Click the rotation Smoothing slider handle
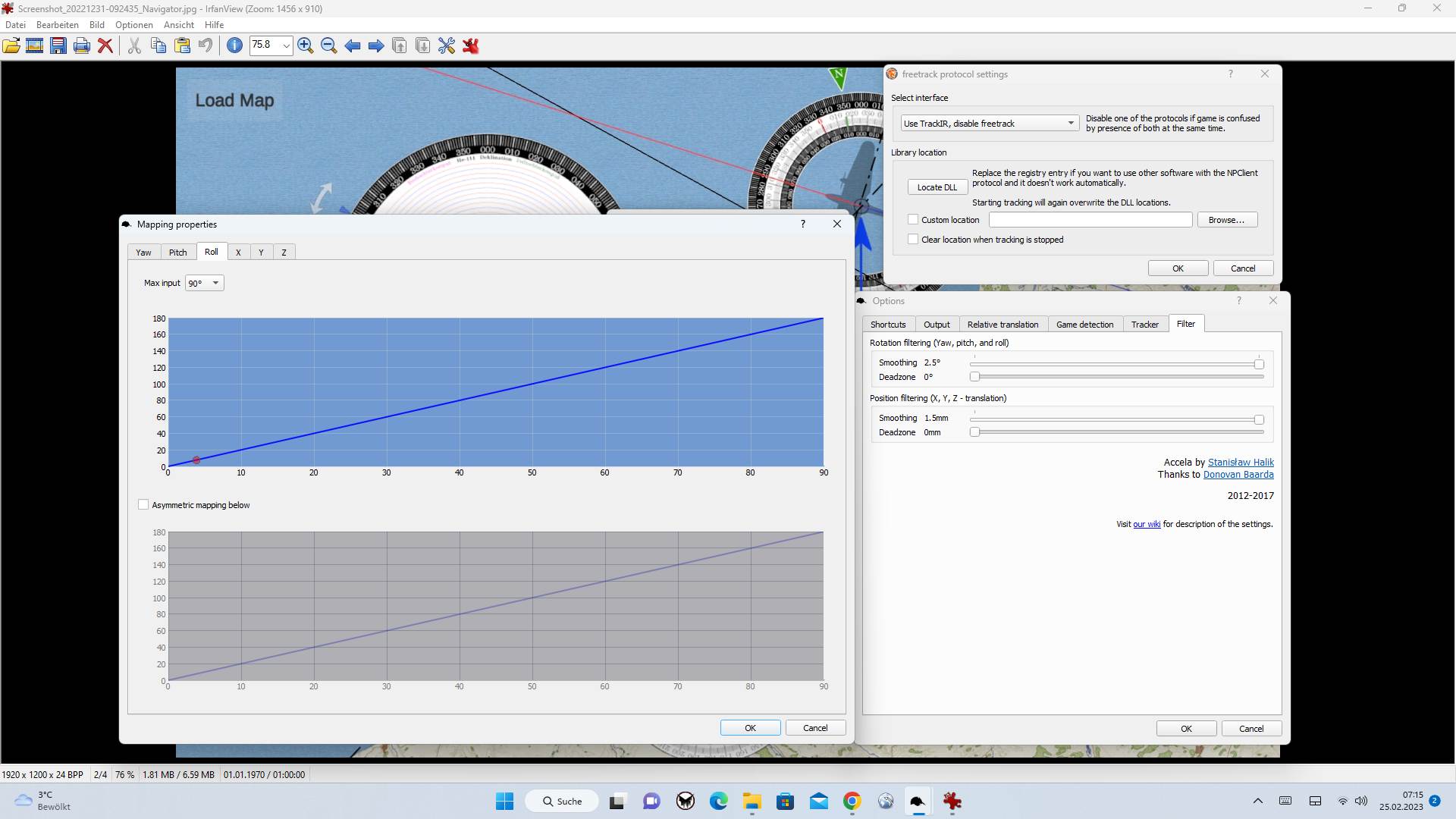This screenshot has height=819, width=1456. click(1259, 364)
